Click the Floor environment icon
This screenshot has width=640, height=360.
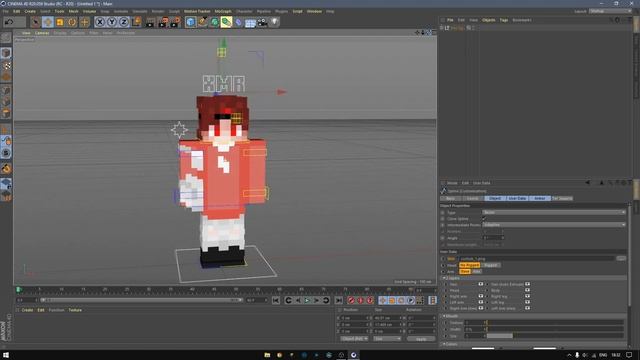click(250, 22)
